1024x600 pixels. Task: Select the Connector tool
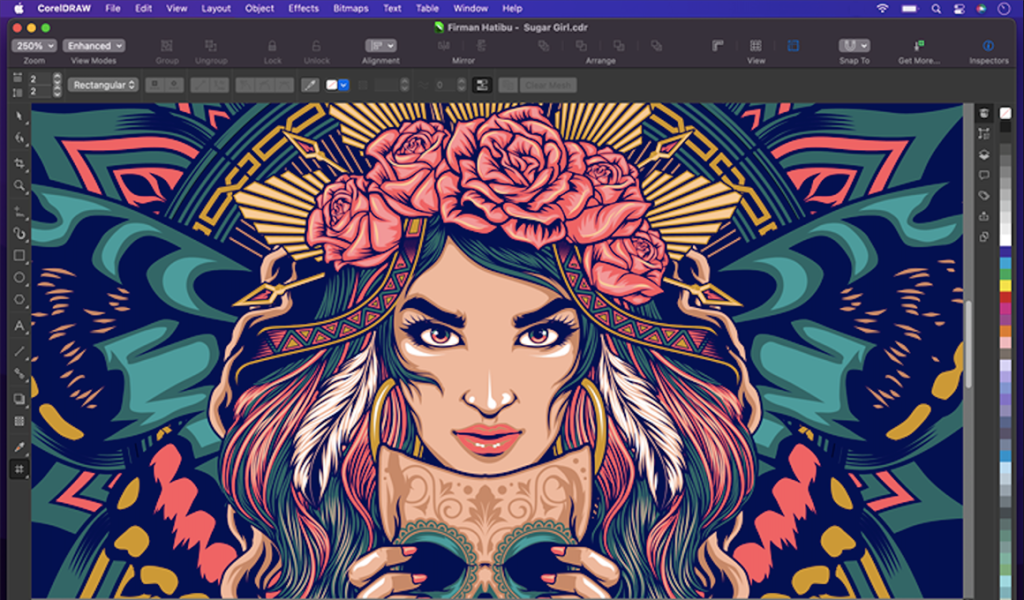[19, 374]
